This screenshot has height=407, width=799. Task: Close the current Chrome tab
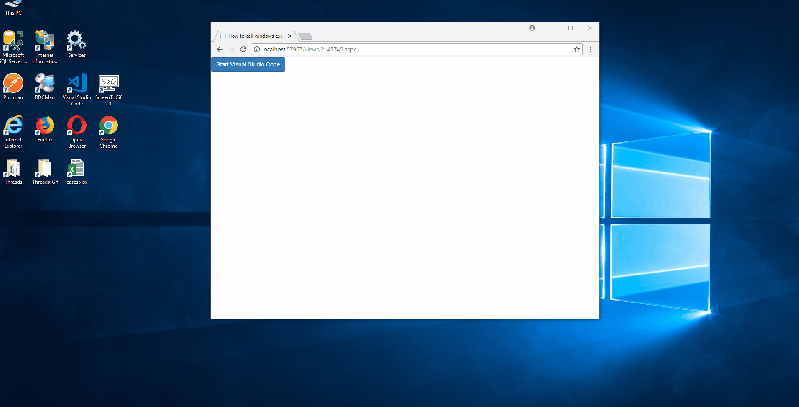click(289, 36)
